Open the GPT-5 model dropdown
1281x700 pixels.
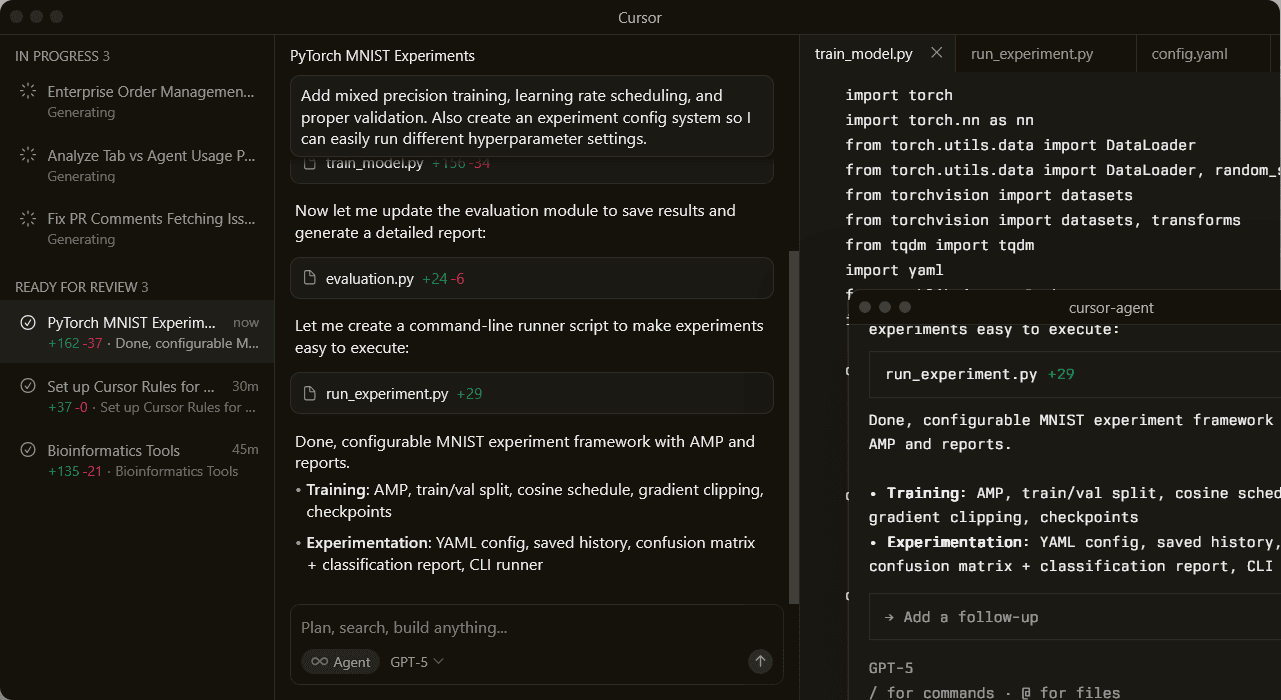(416, 662)
